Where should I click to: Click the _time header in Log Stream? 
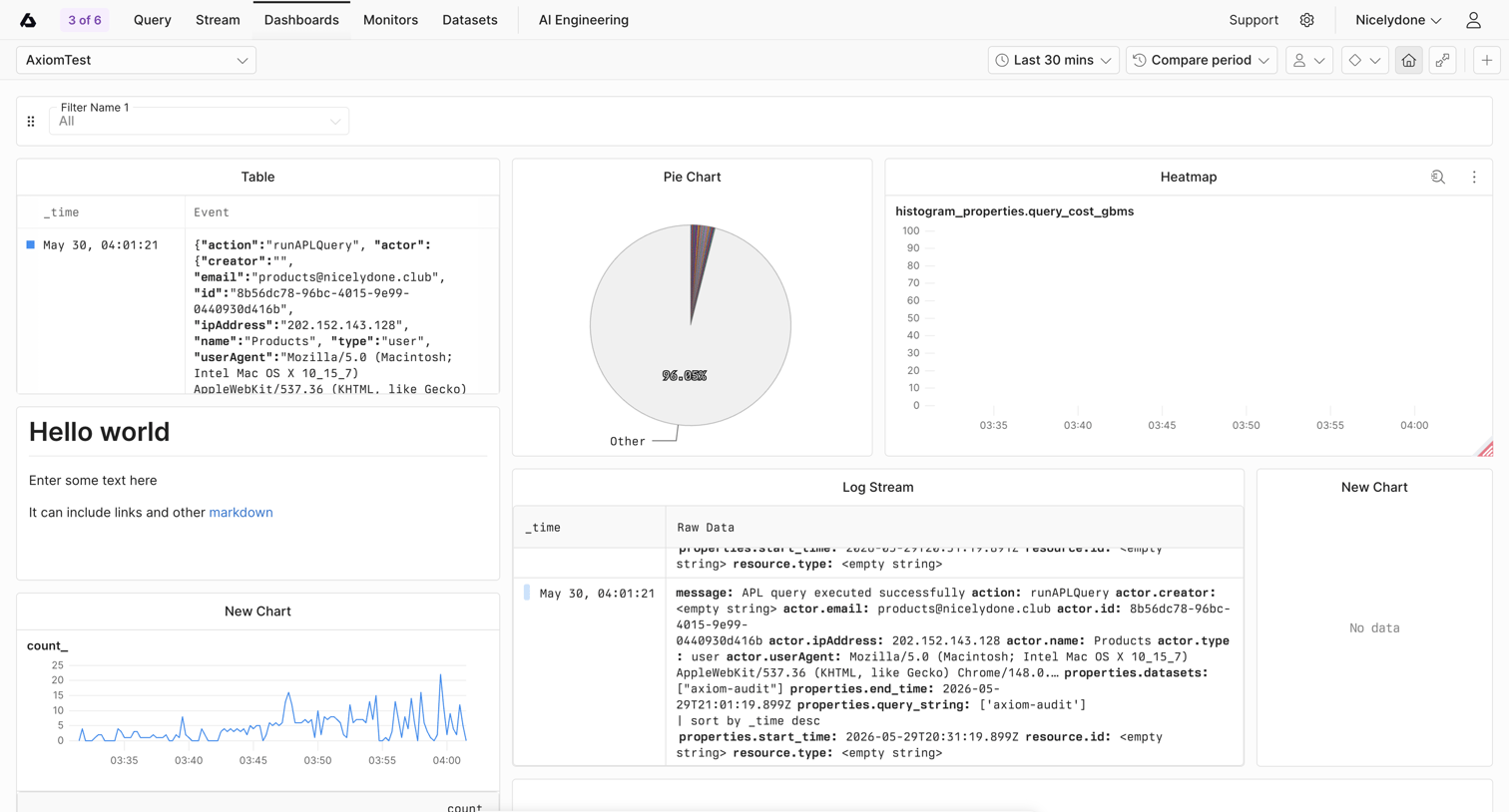[543, 528]
